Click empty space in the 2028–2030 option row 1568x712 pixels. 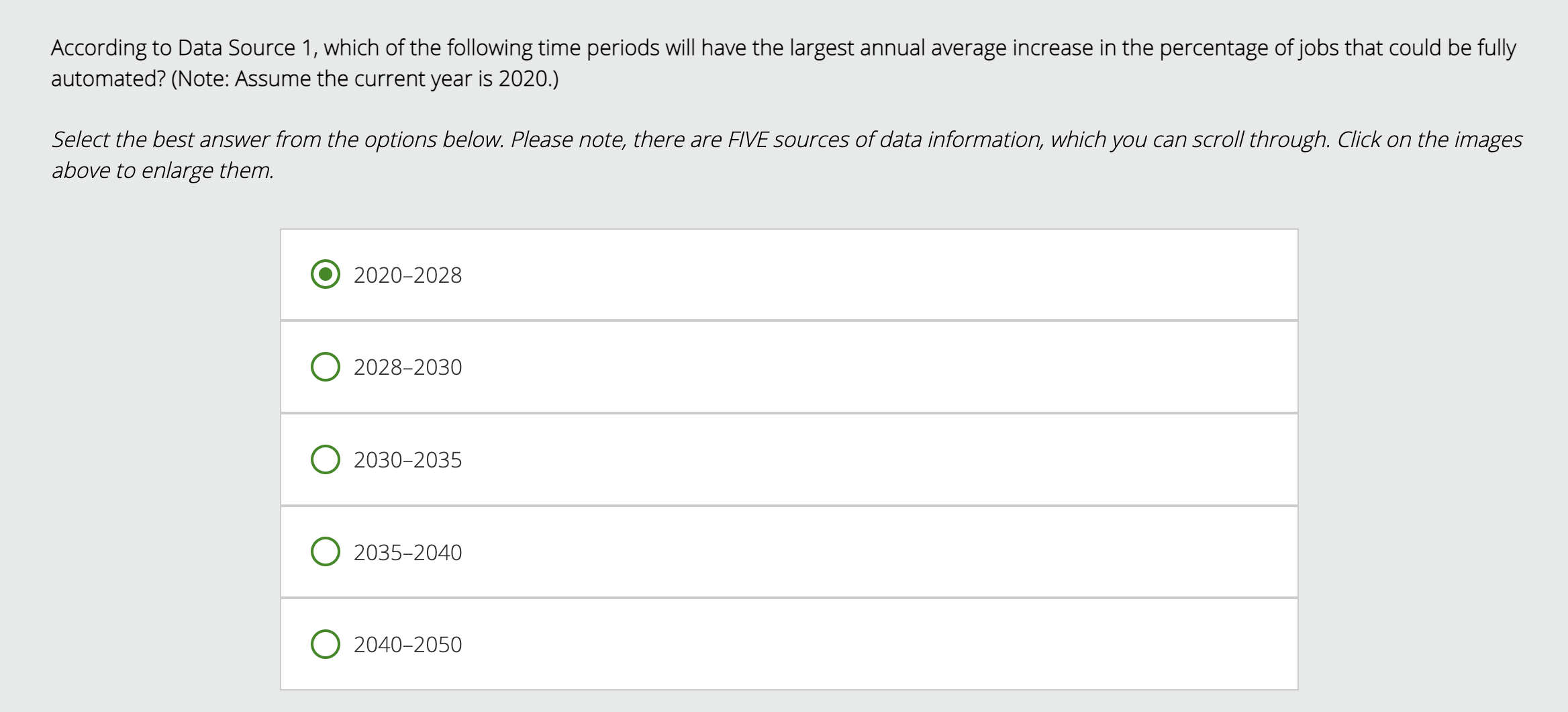pos(873,367)
